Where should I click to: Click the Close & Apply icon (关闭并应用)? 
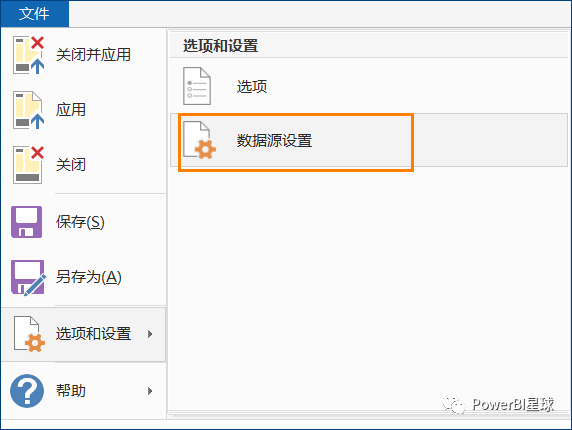(28, 55)
